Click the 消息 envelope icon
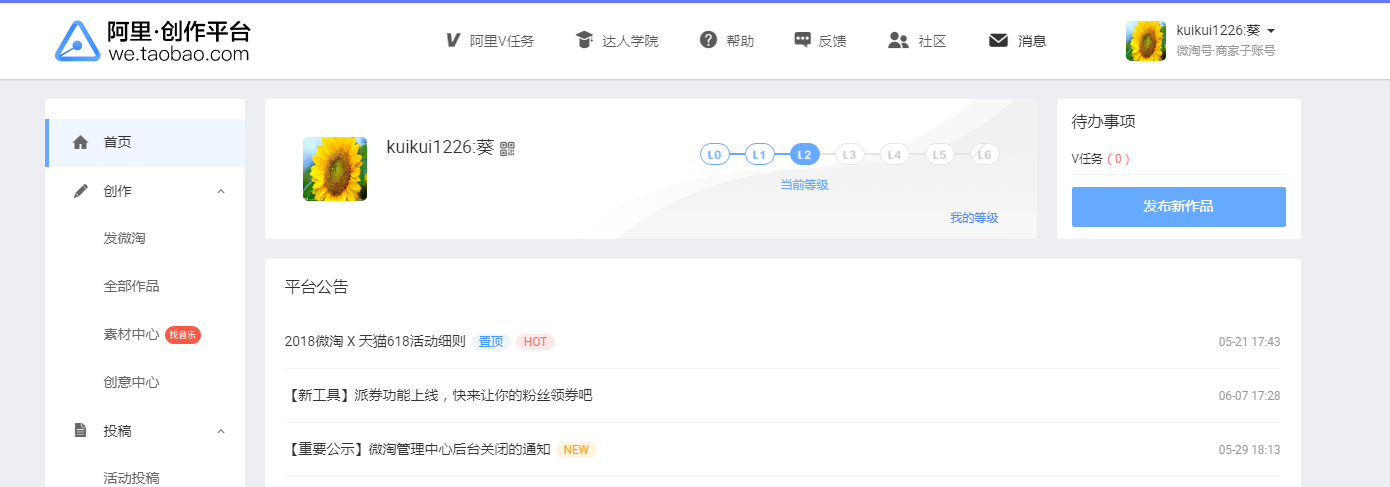 pos(998,40)
